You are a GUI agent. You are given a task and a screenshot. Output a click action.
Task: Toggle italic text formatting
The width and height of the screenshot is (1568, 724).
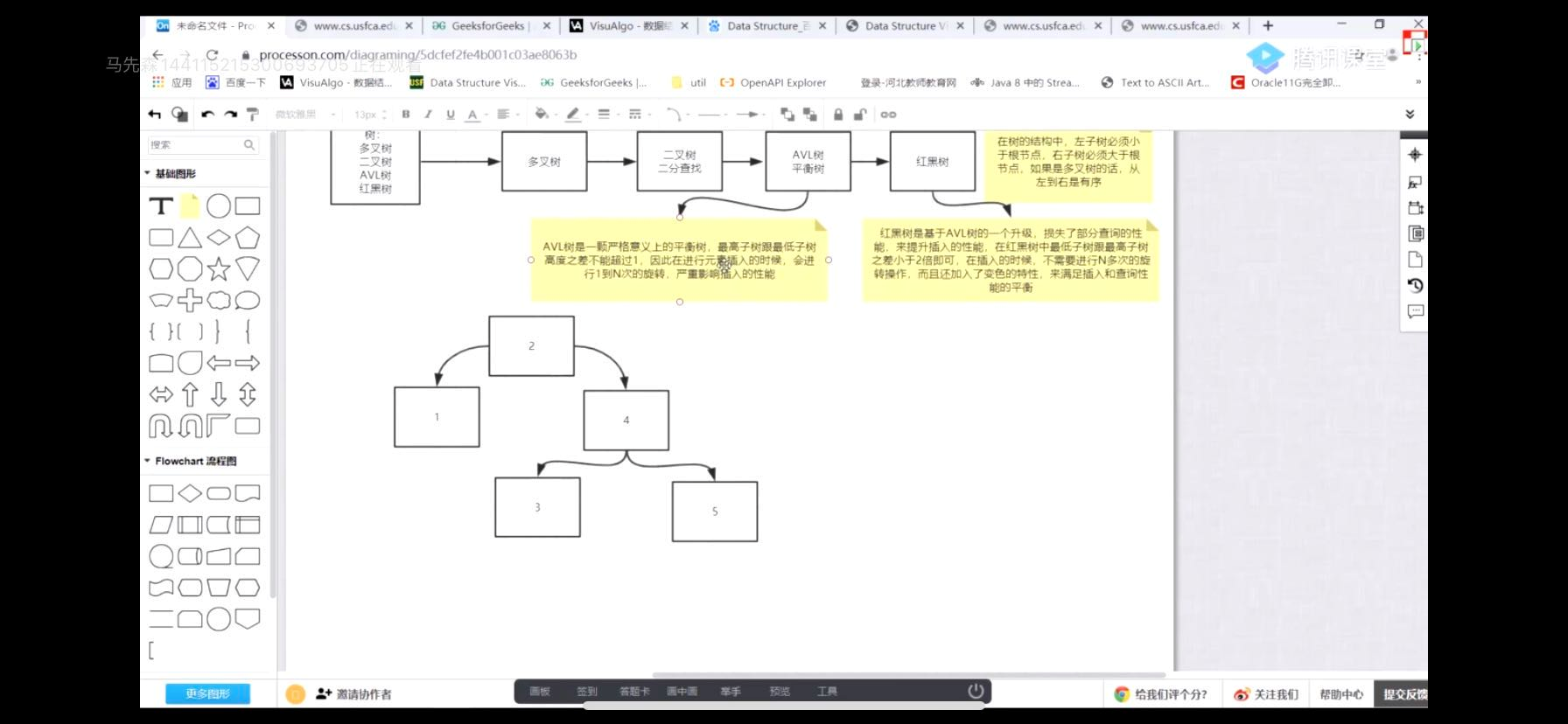428,115
